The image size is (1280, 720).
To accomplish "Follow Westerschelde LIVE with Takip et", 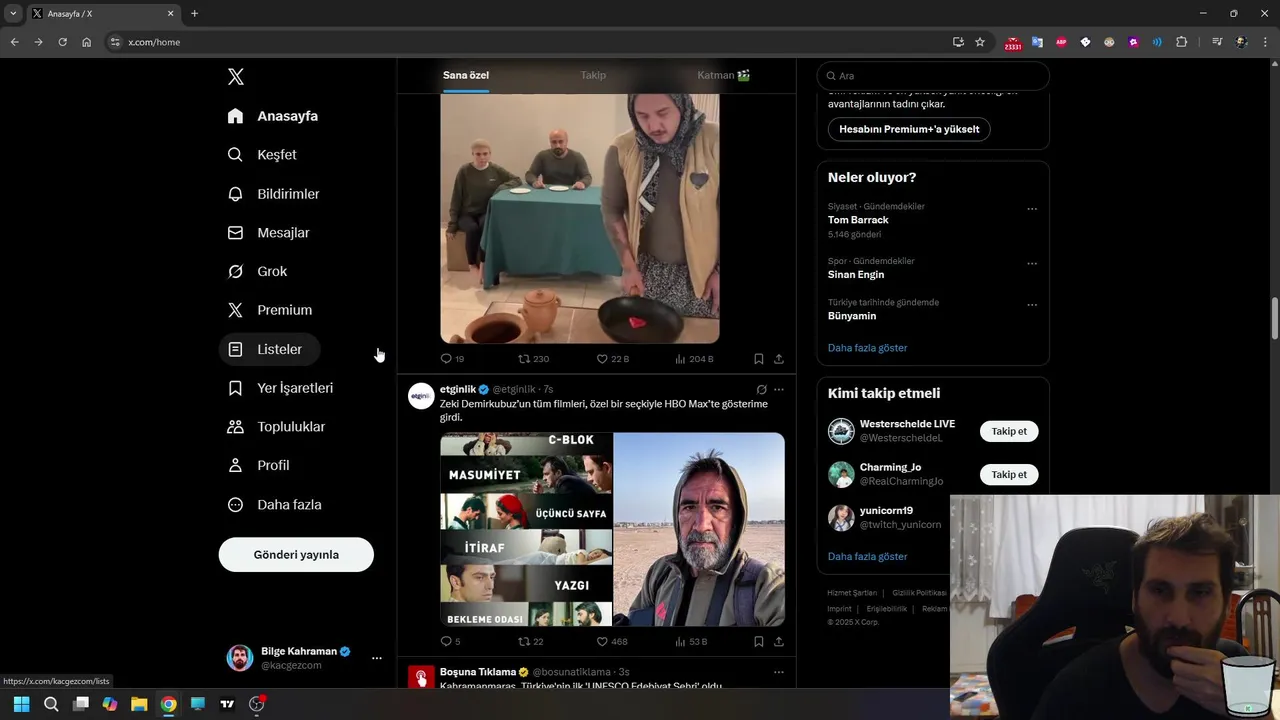I will [x=1009, y=431].
